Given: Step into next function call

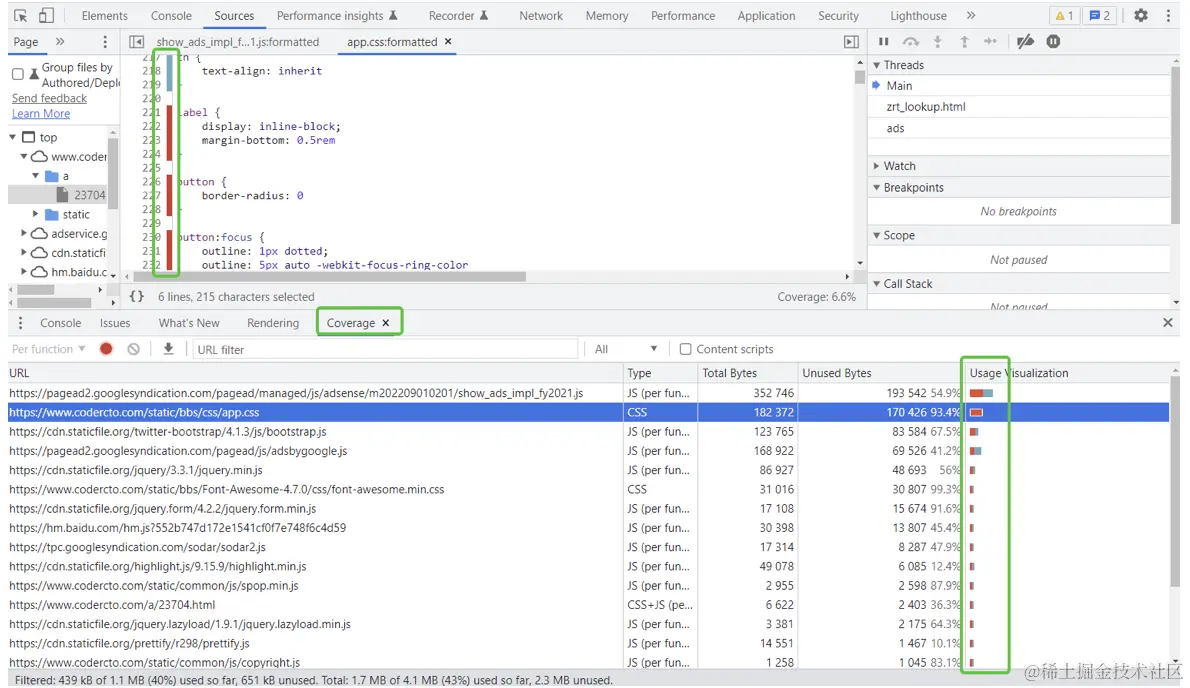Looking at the screenshot, I should pos(938,42).
